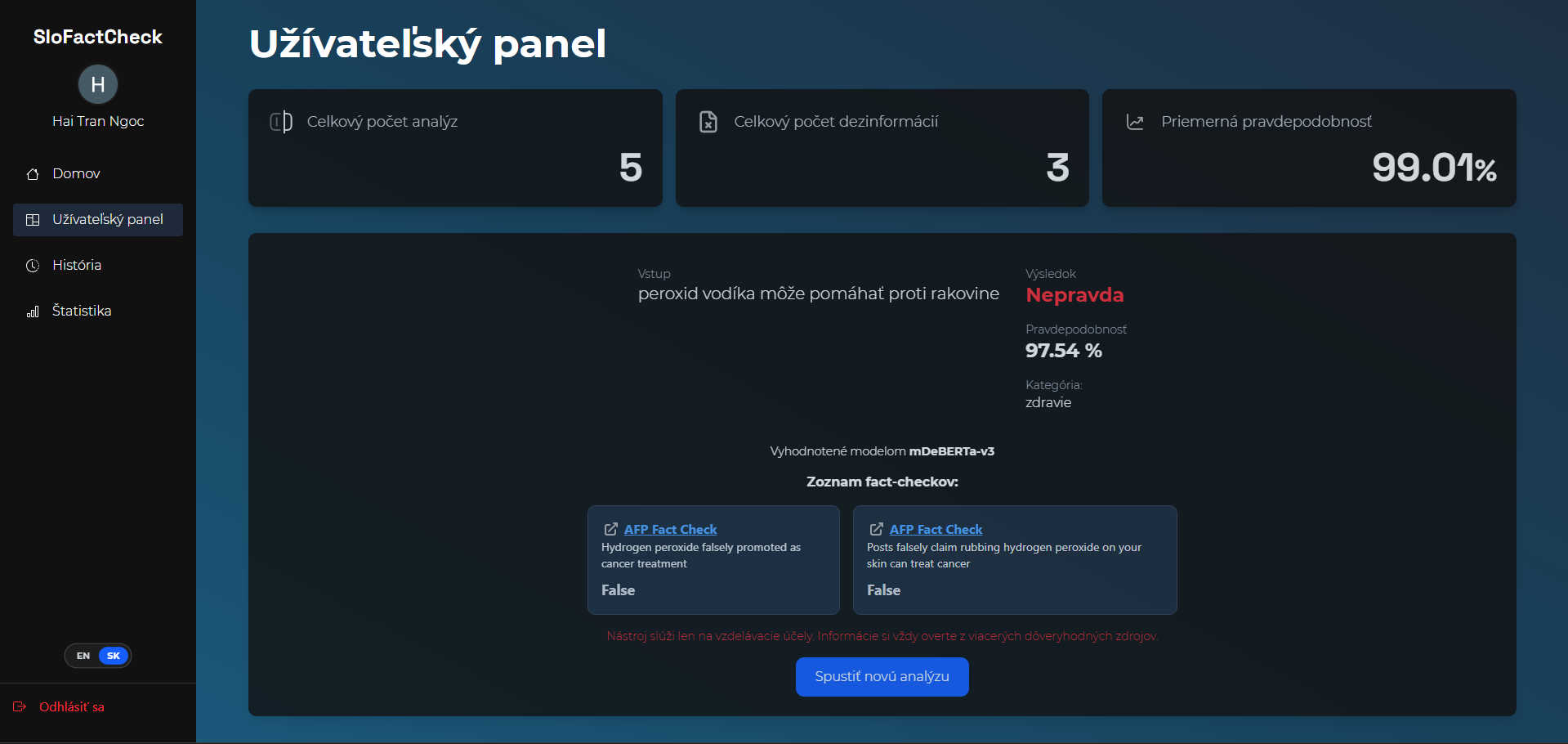Click external link icon of hydrogen peroxide falsely promoted card

[x=610, y=529]
